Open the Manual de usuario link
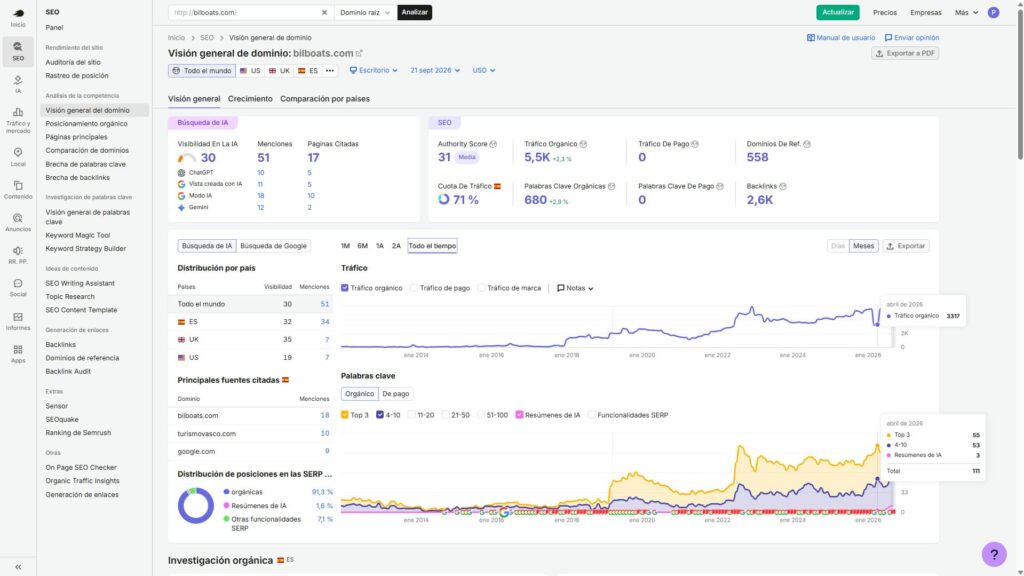Image resolution: width=1024 pixels, height=576 pixels. (x=840, y=38)
